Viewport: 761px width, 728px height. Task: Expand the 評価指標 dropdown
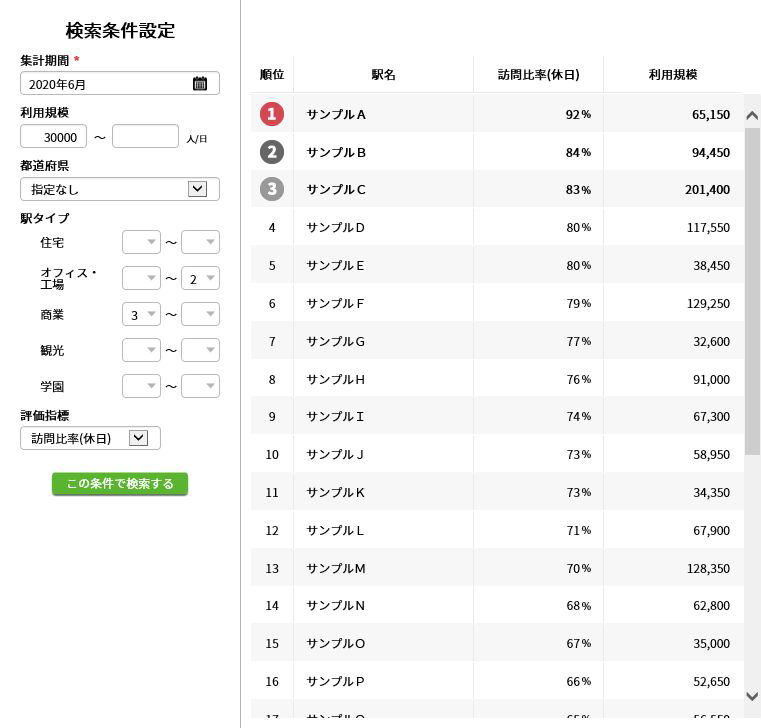tap(139, 438)
